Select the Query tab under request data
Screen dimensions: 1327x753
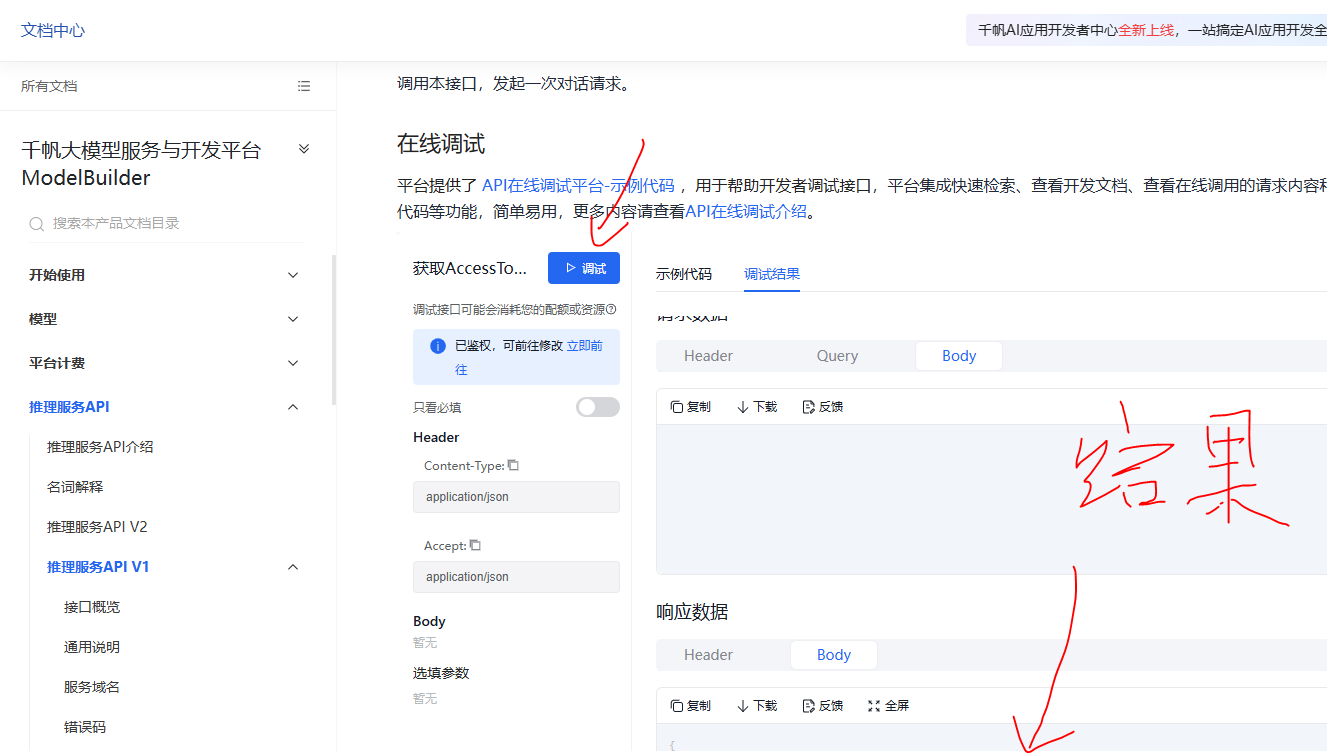[837, 356]
